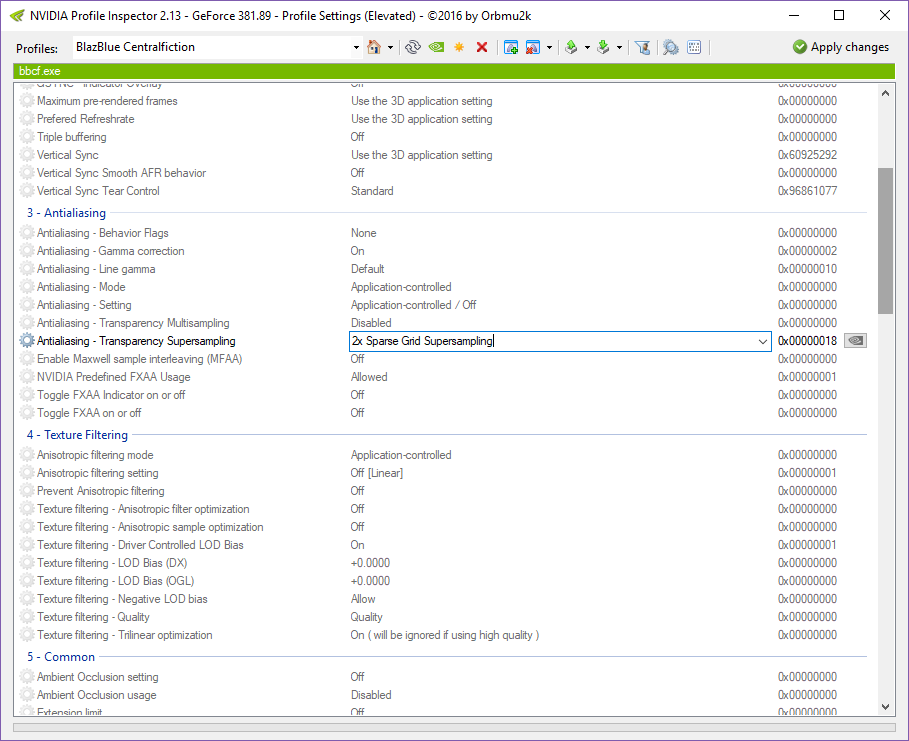Open the import profiles dropdown arrow
Viewport: 909px width, 741px height.
[620, 48]
